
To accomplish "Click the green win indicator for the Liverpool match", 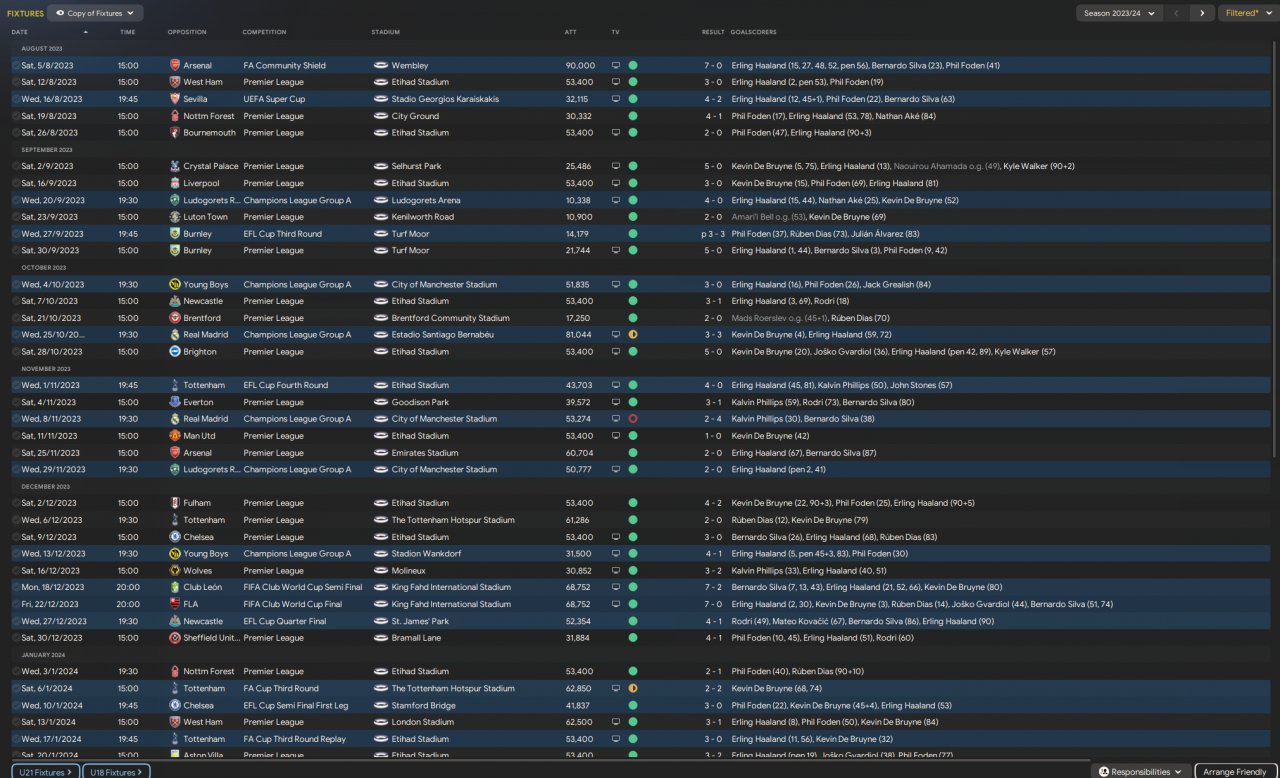I will 633,183.
